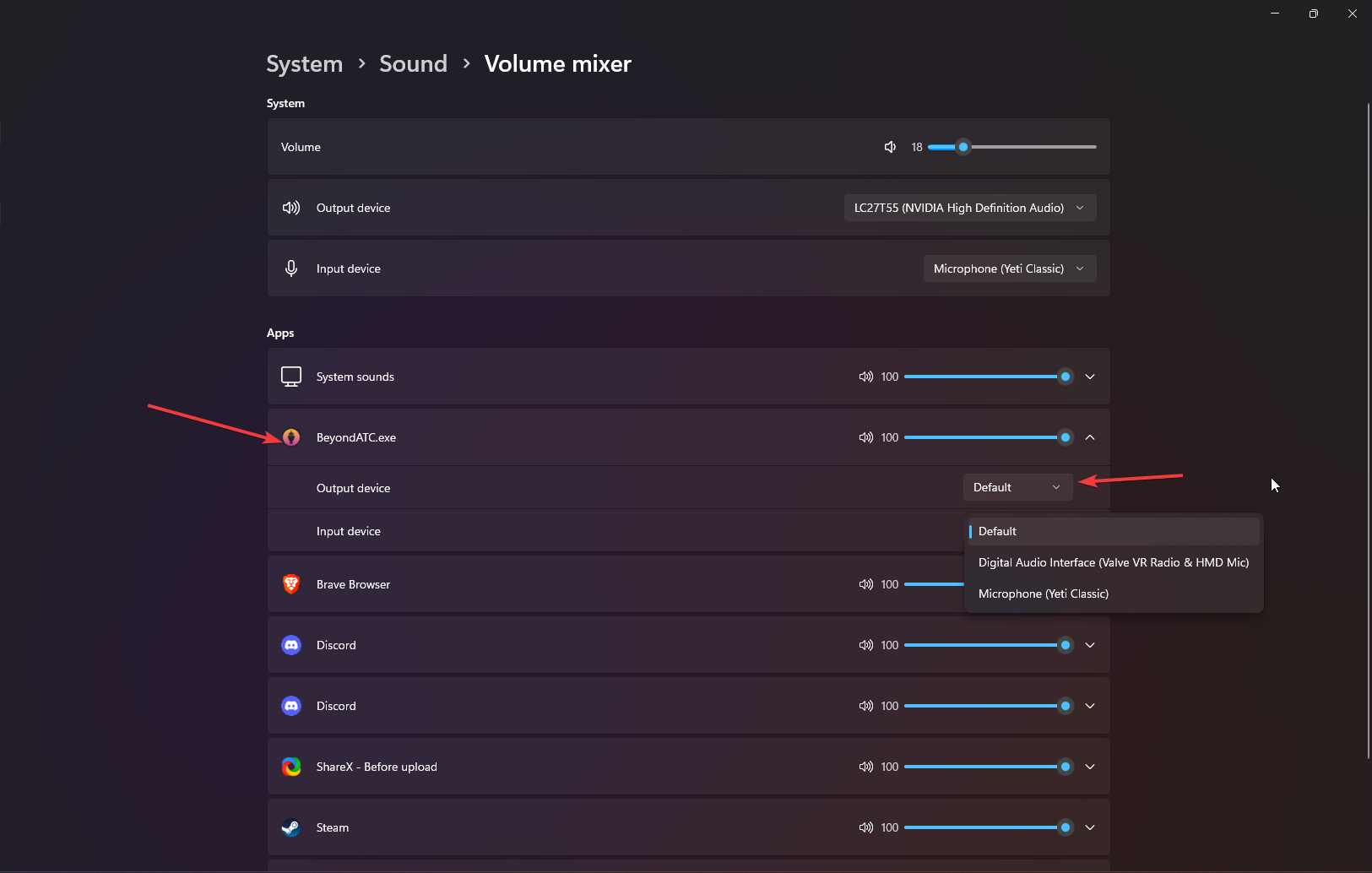
Task: Adjust first Discord volume slider
Action: (x=988, y=645)
